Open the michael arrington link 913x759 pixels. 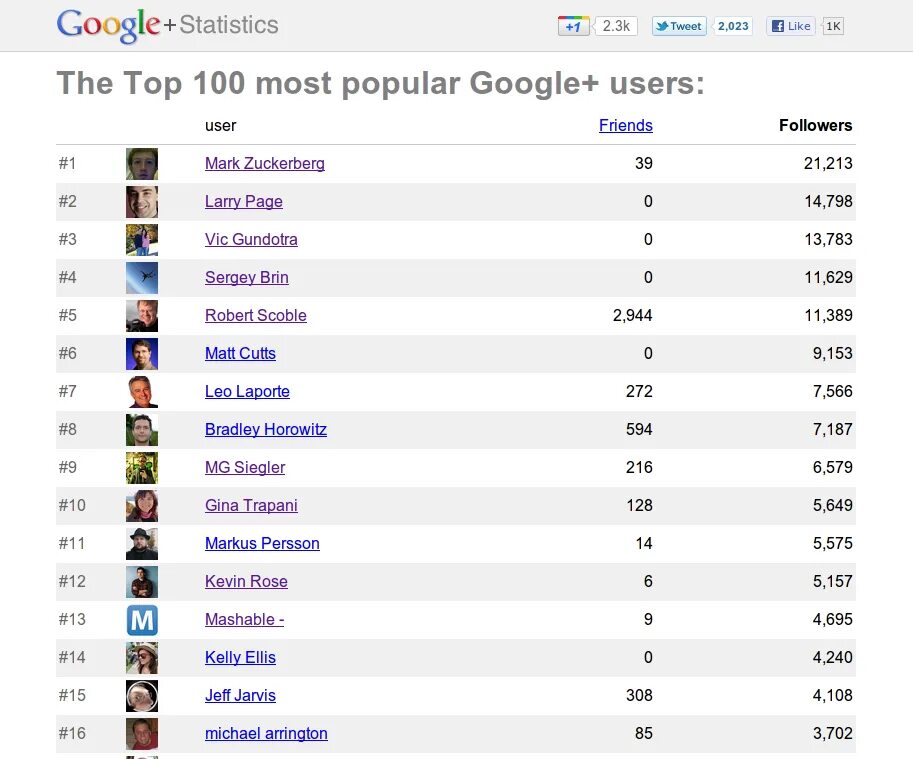(266, 733)
